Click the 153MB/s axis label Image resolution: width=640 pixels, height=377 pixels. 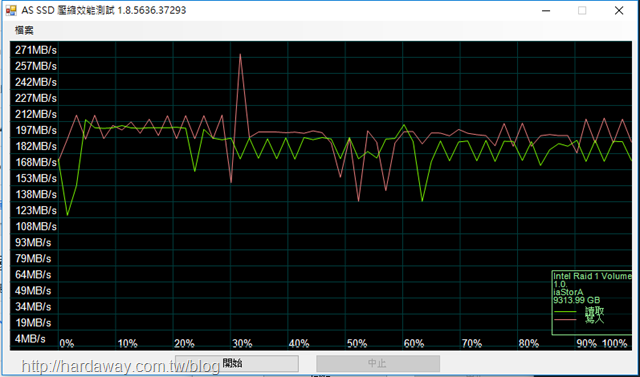pos(36,178)
